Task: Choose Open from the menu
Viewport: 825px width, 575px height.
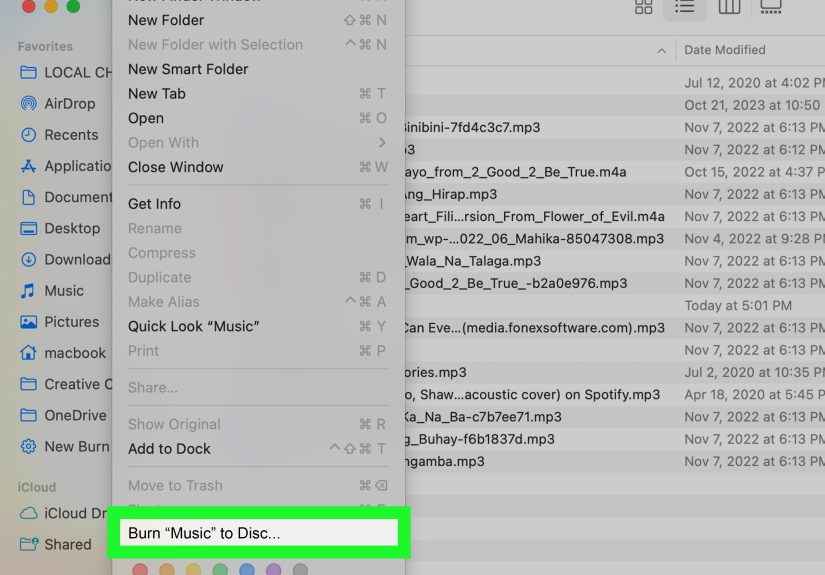Action: (258, 118)
